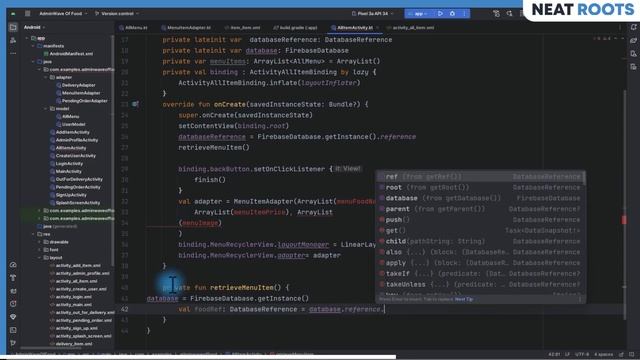Screen dimensions: 640x360
Task: Switch to the item_item.xml editor tab
Action: point(242,28)
